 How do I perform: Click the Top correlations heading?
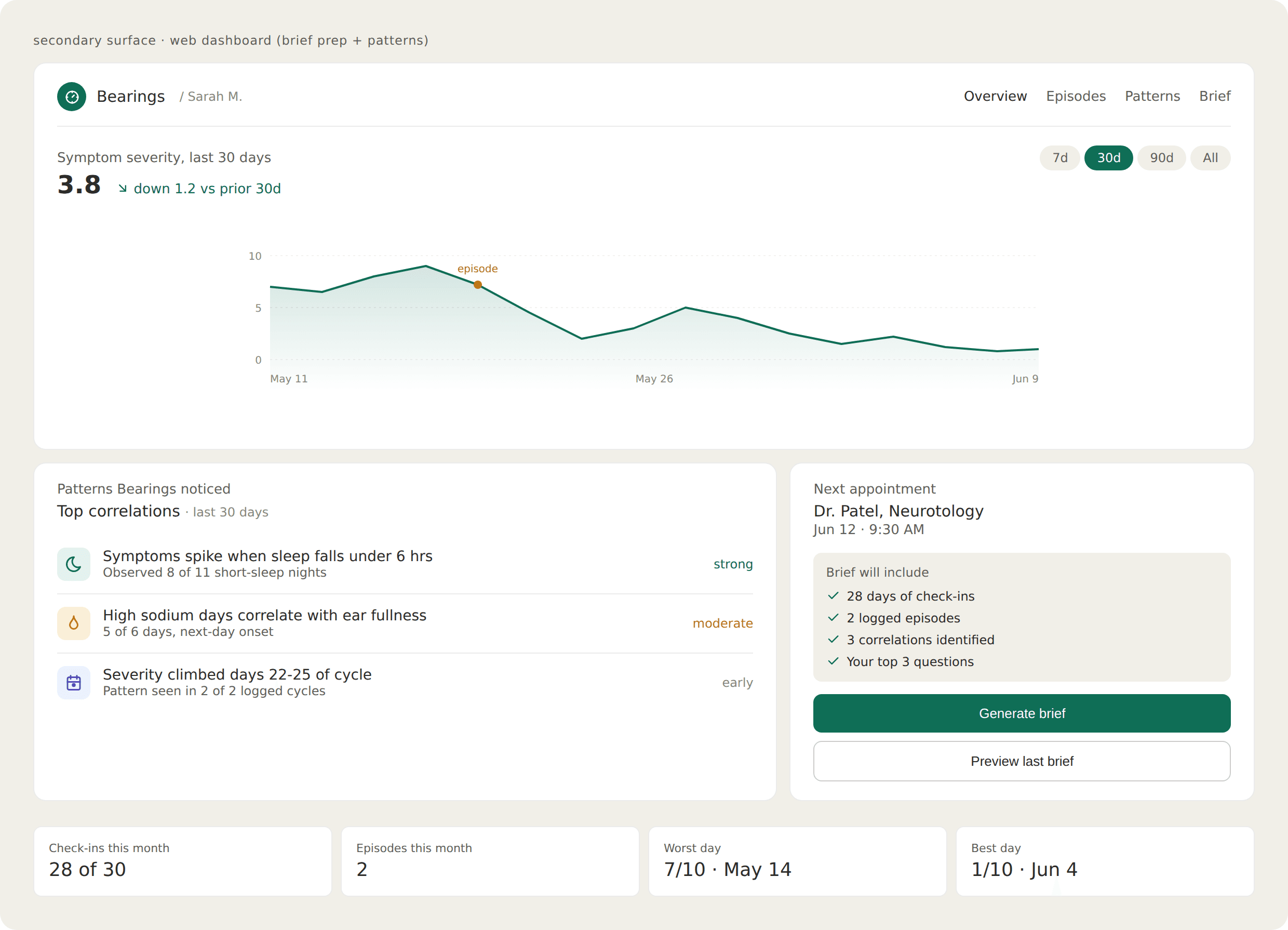point(118,511)
